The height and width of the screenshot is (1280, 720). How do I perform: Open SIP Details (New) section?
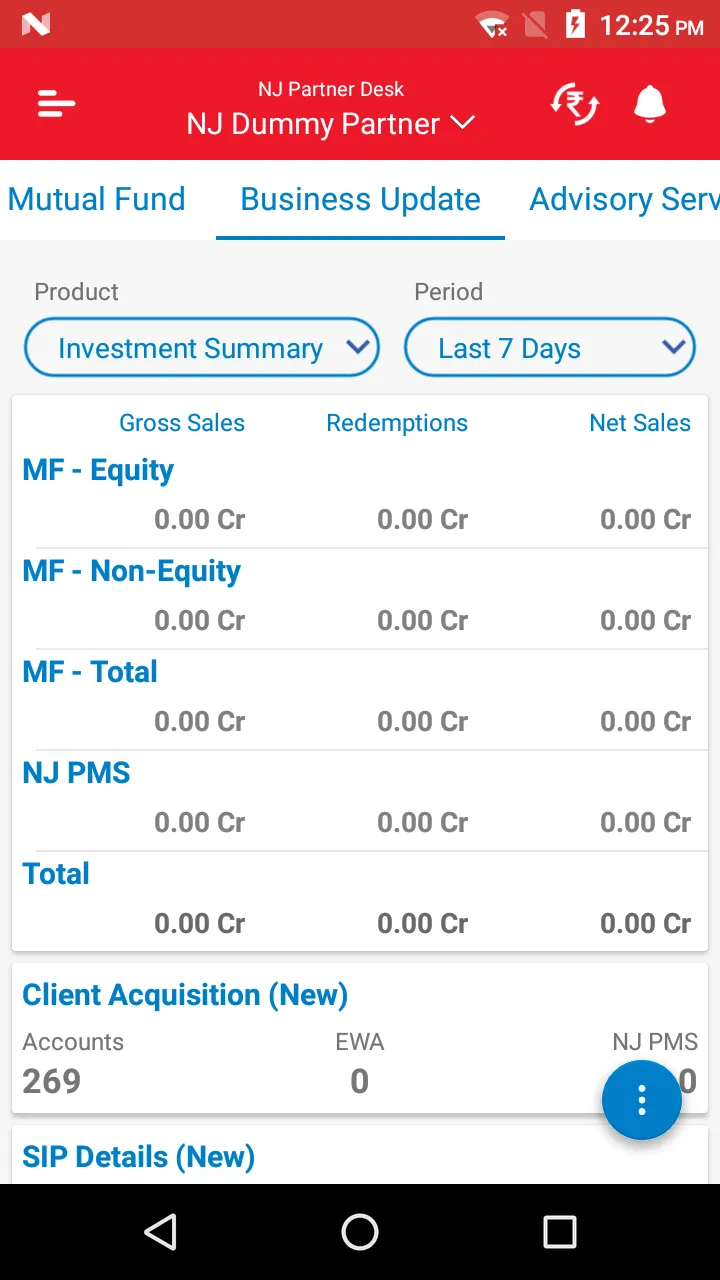(x=139, y=1157)
